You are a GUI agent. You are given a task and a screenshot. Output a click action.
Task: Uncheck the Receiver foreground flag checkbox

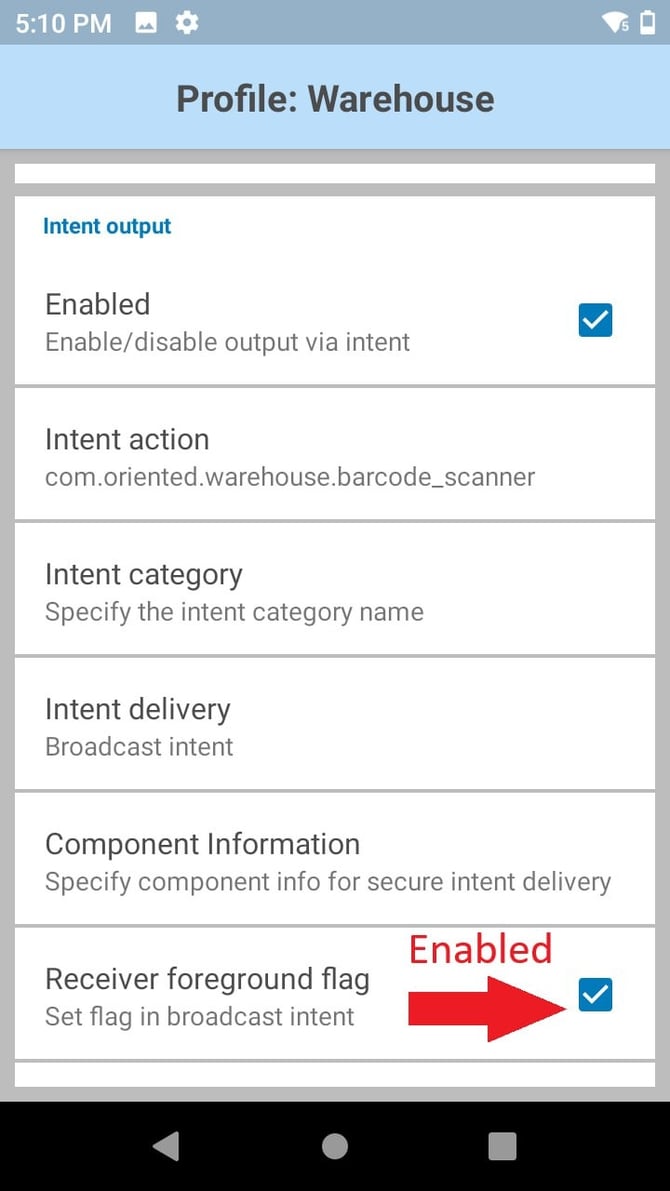[x=595, y=994]
